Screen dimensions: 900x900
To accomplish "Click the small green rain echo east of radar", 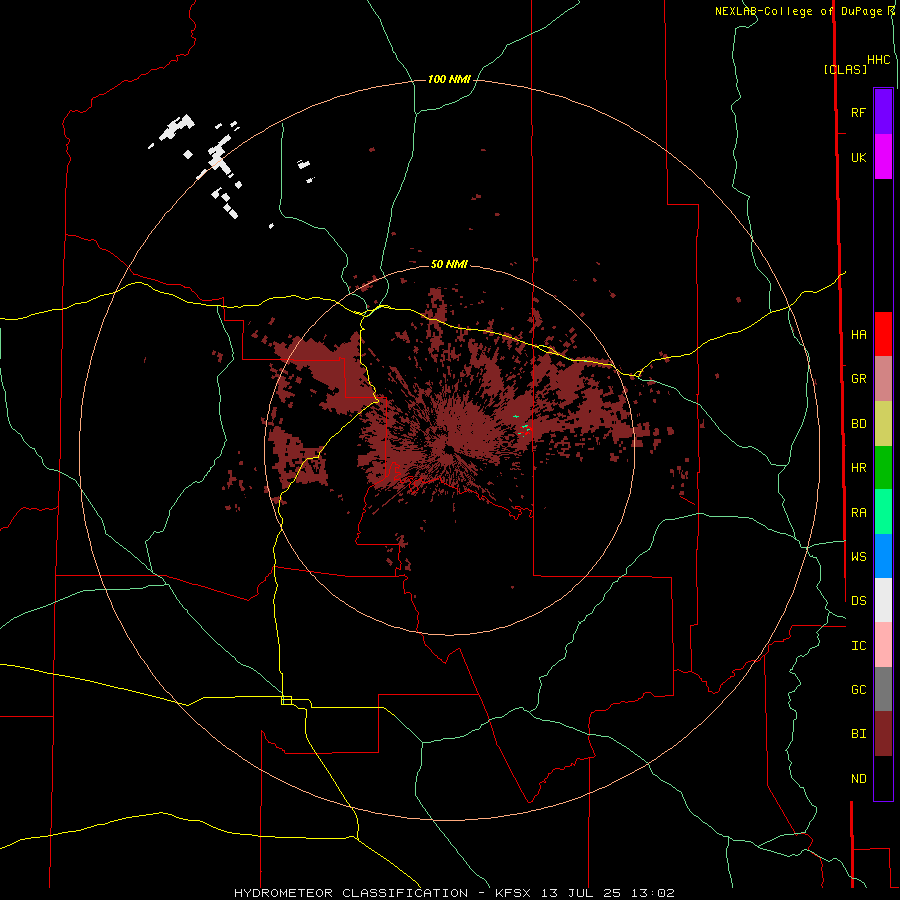I will pyautogui.click(x=525, y=427).
